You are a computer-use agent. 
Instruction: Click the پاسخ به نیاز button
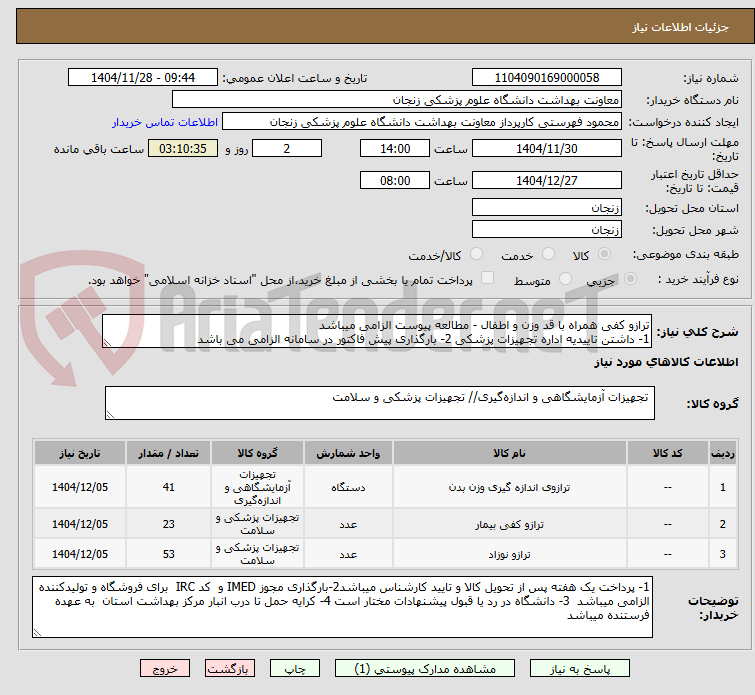(x=580, y=669)
